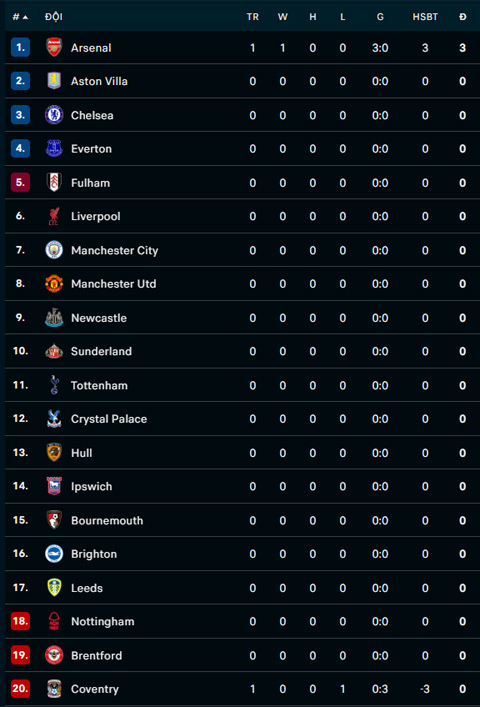The height and width of the screenshot is (707, 480).
Task: Click the Manchester Utd badge icon
Action: coord(54,284)
